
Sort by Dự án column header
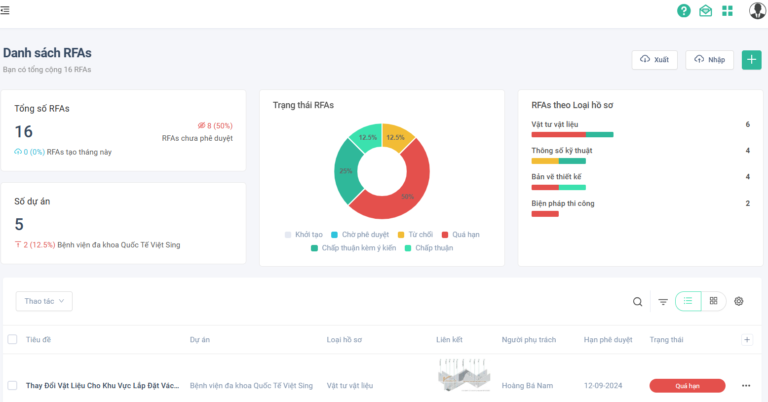(200, 339)
